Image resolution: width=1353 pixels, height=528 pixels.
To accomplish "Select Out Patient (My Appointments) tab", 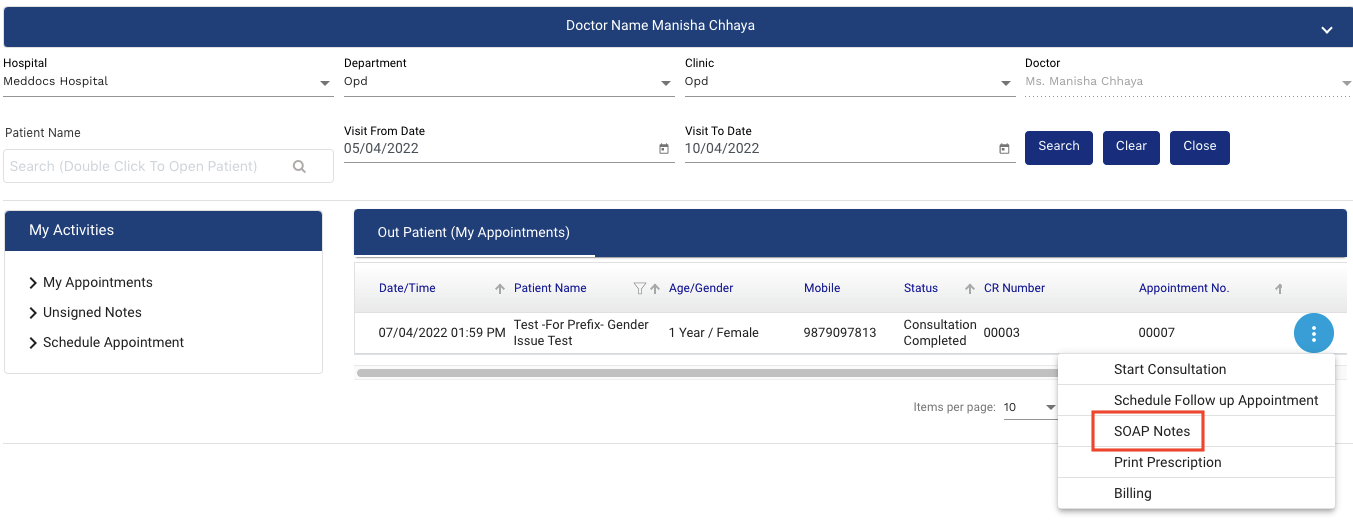I will pyautogui.click(x=474, y=232).
